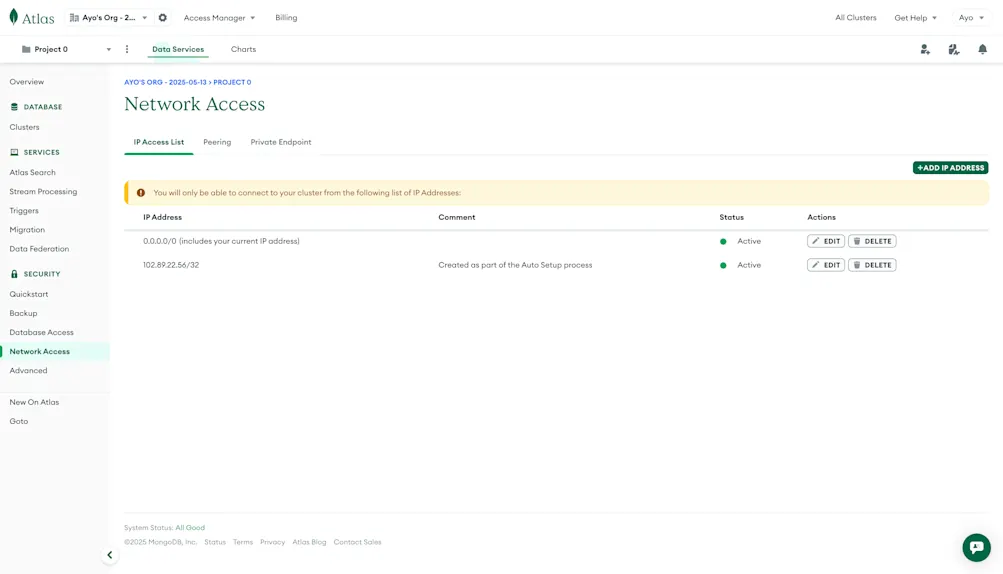The height and width of the screenshot is (574, 1003).
Task: Click the IP Address column header
Action: [162, 218]
